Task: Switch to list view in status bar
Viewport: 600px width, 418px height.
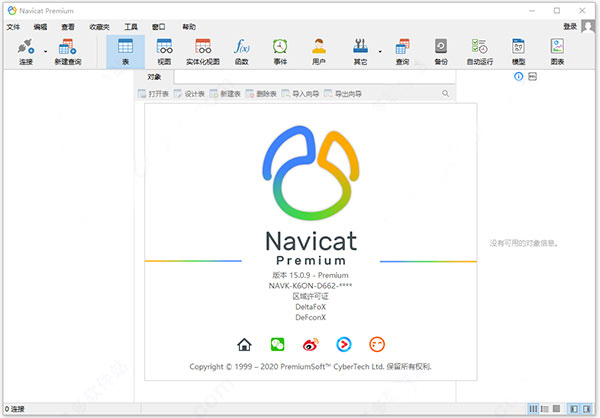Action: [x=545, y=409]
